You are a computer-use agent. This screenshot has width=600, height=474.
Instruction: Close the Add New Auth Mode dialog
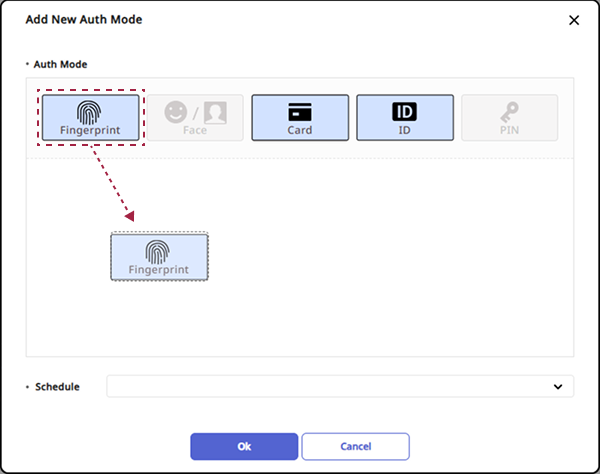point(574,20)
